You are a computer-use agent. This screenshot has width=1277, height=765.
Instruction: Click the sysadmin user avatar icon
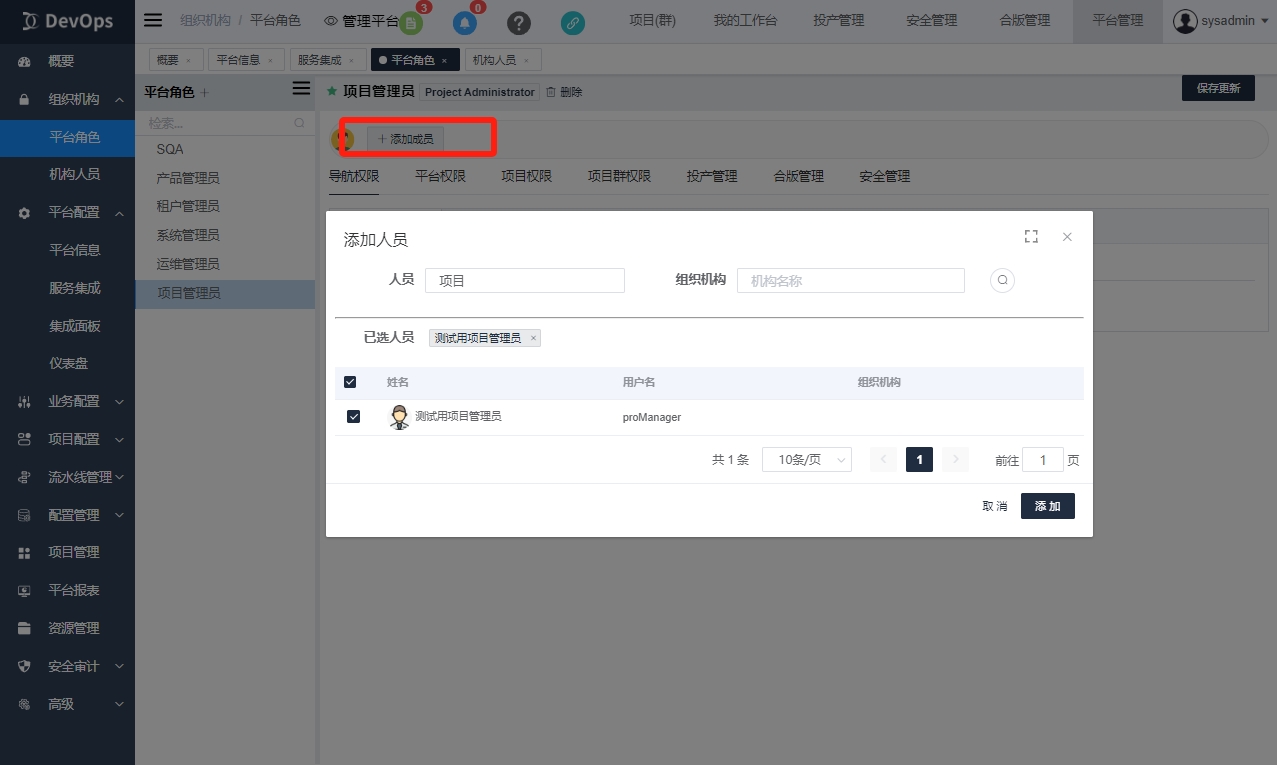[1185, 21]
